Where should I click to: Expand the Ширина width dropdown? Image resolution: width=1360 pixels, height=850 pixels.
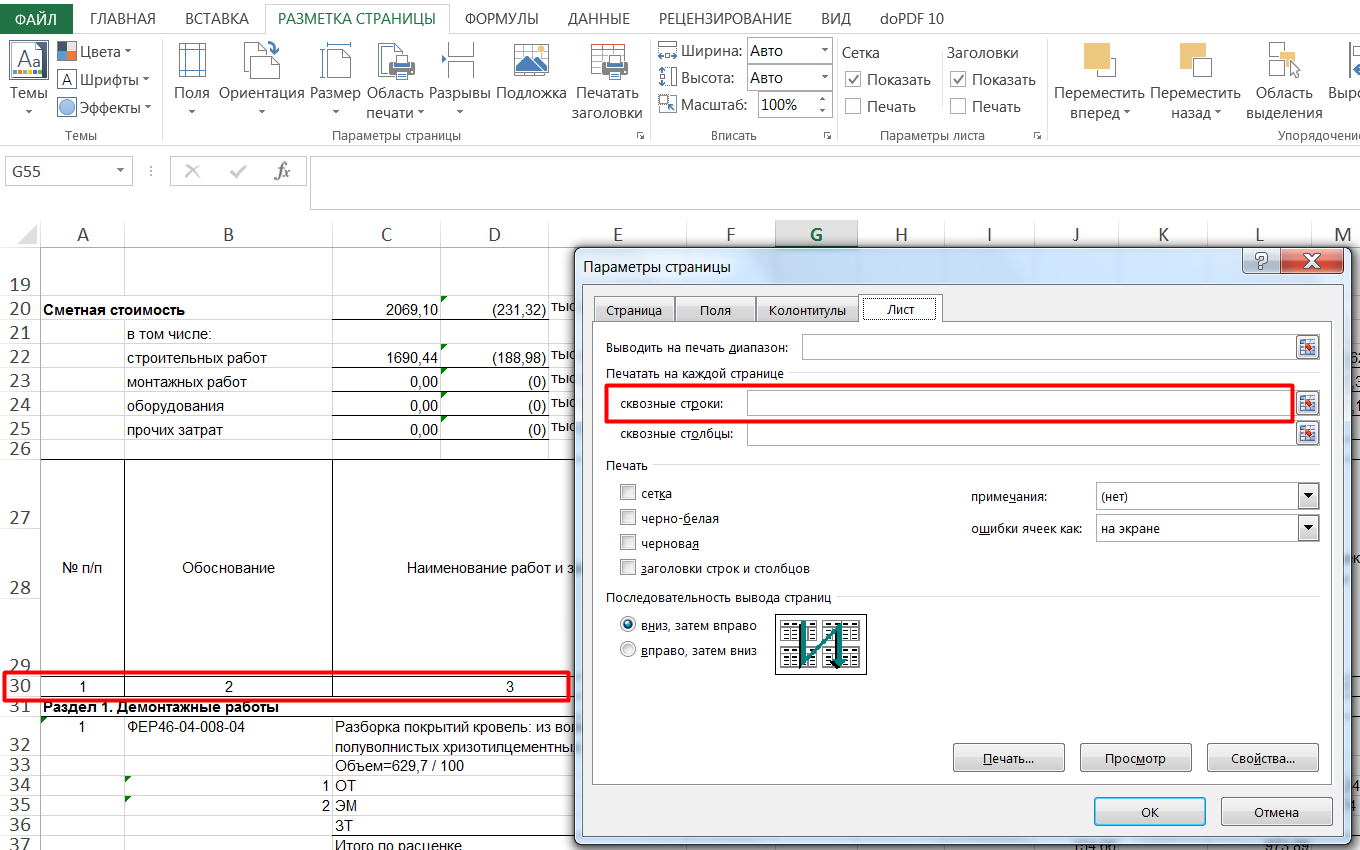click(x=824, y=51)
